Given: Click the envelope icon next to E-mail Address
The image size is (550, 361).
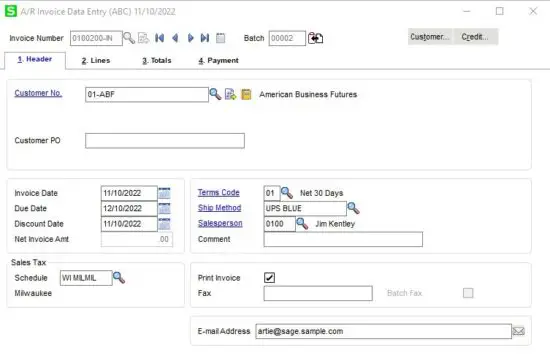Looking at the screenshot, I should (519, 331).
